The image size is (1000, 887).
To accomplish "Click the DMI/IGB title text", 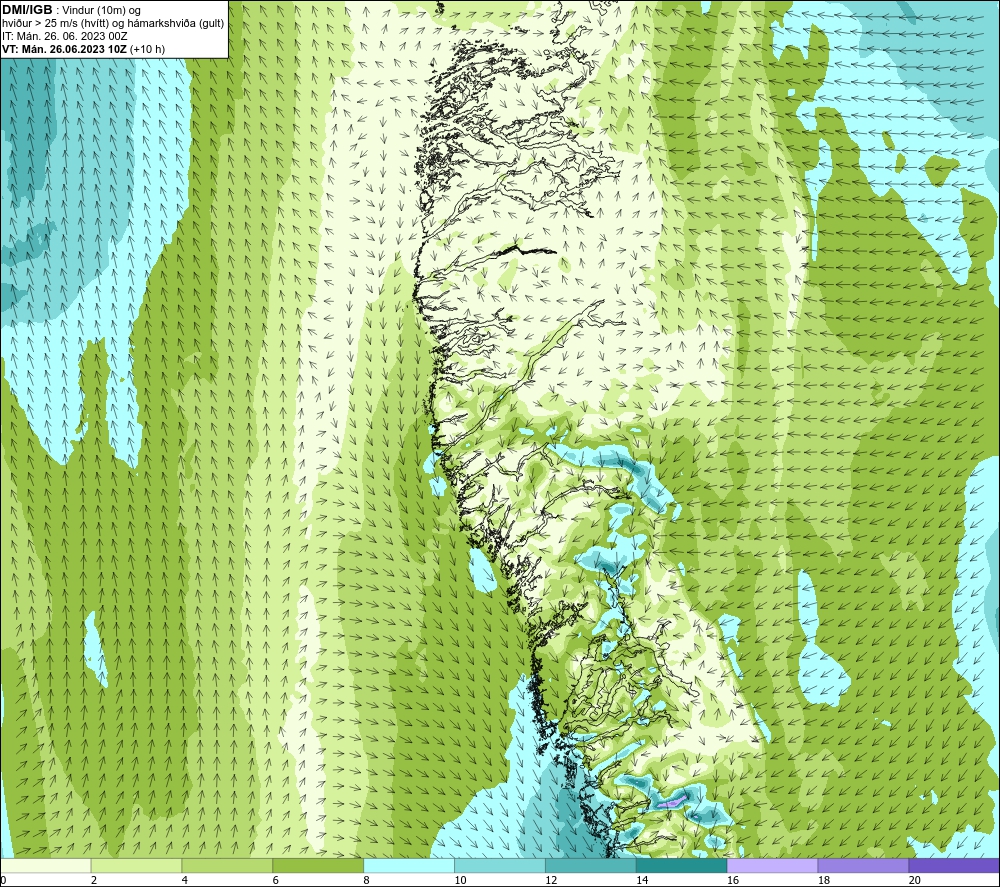I will click(27, 10).
